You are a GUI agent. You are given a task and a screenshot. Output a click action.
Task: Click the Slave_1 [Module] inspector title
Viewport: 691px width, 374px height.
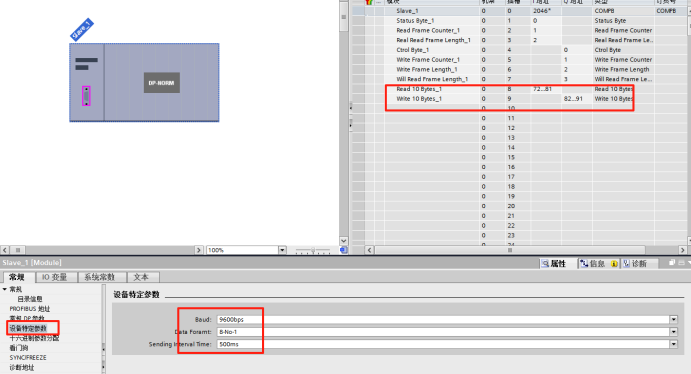(x=32, y=263)
